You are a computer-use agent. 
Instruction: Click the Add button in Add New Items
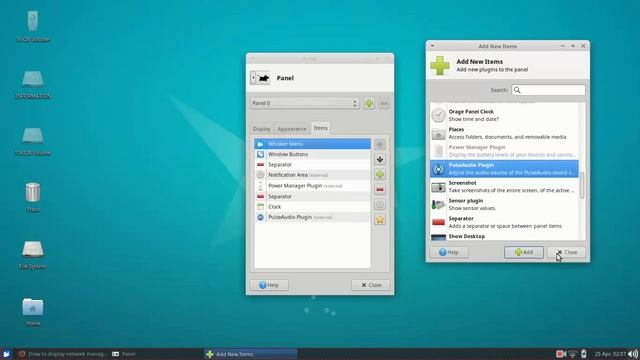click(524, 252)
